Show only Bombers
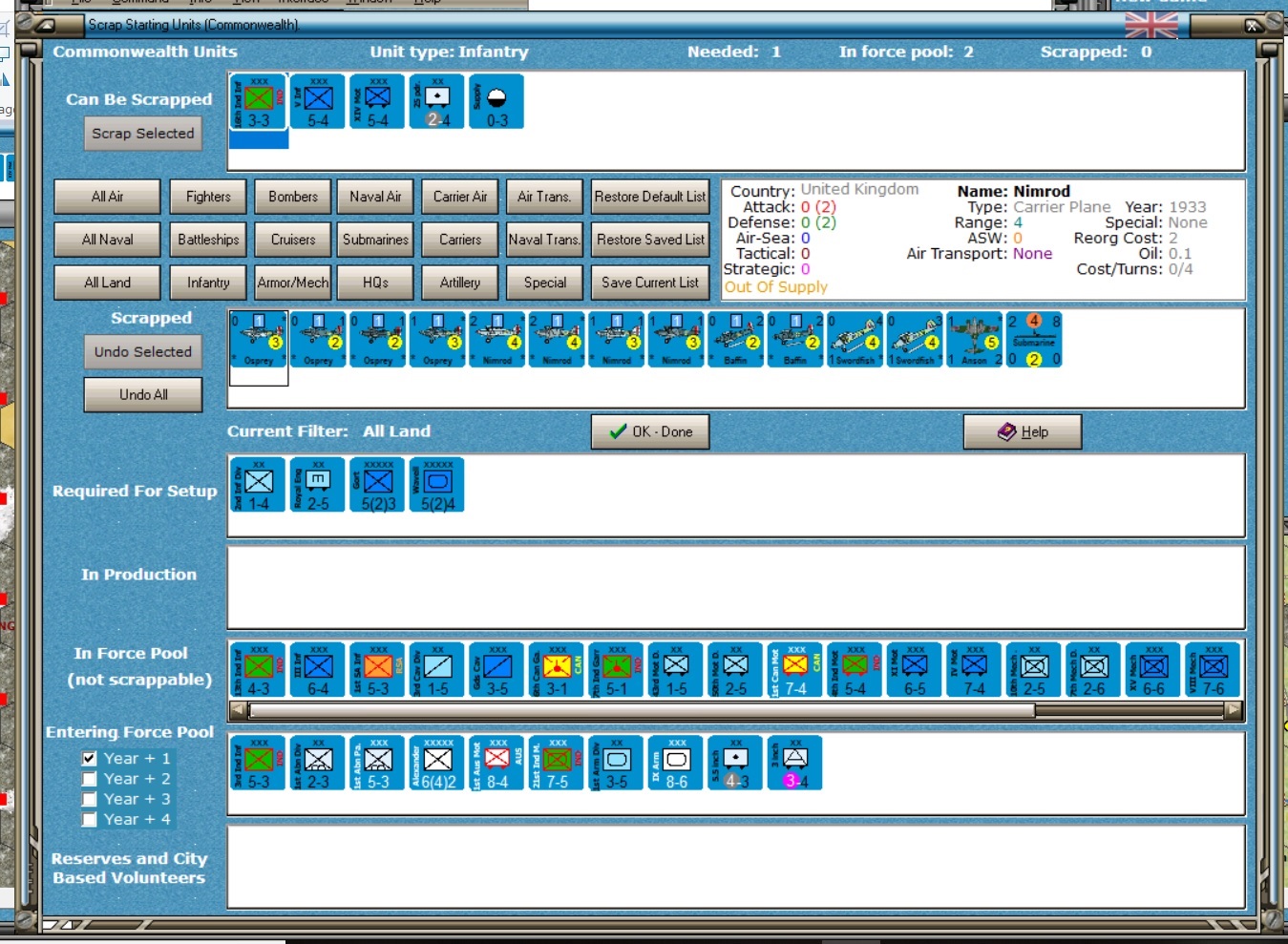Image resolution: width=1288 pixels, height=944 pixels. click(x=293, y=197)
